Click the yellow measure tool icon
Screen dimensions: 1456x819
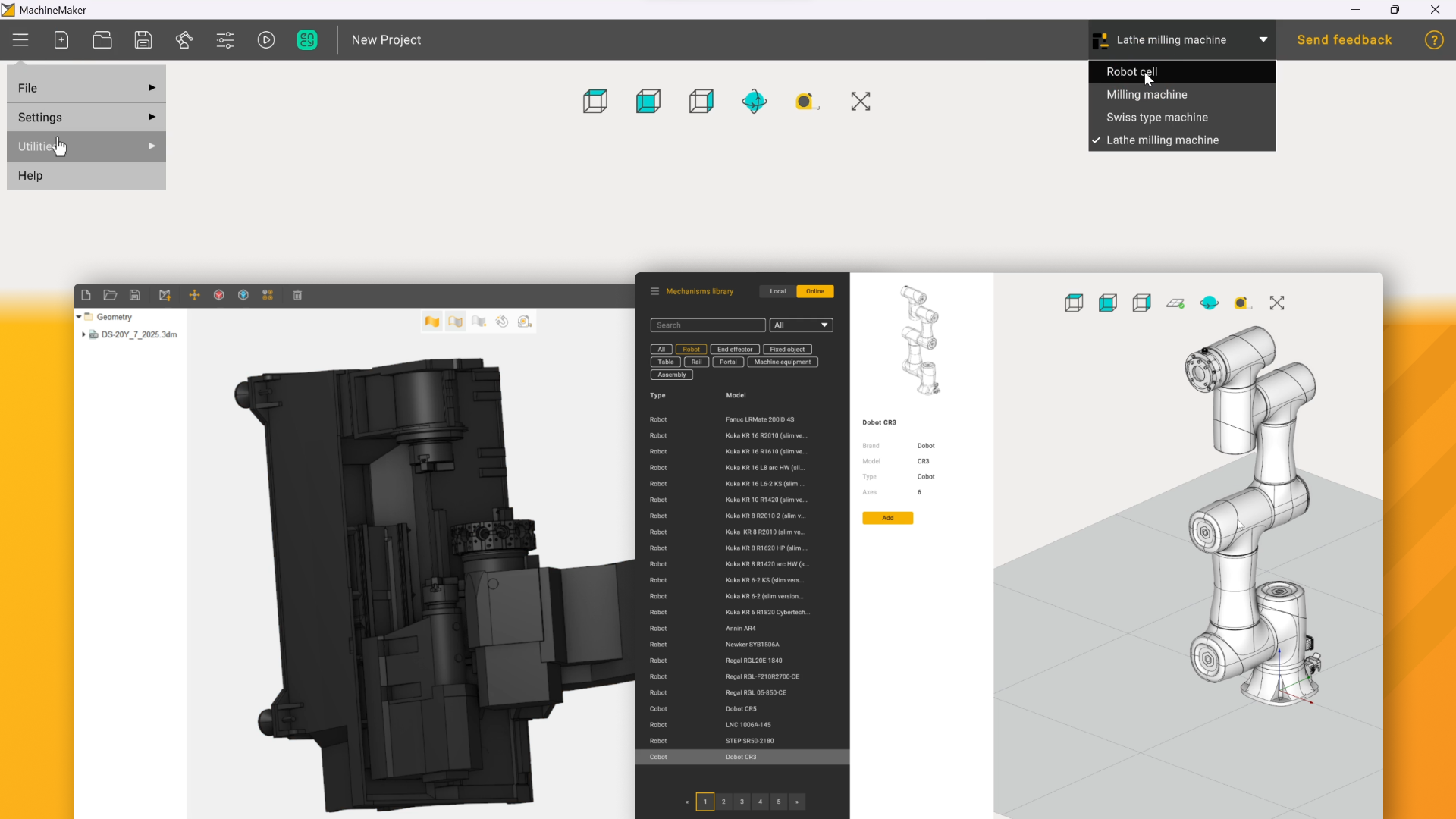point(806,101)
